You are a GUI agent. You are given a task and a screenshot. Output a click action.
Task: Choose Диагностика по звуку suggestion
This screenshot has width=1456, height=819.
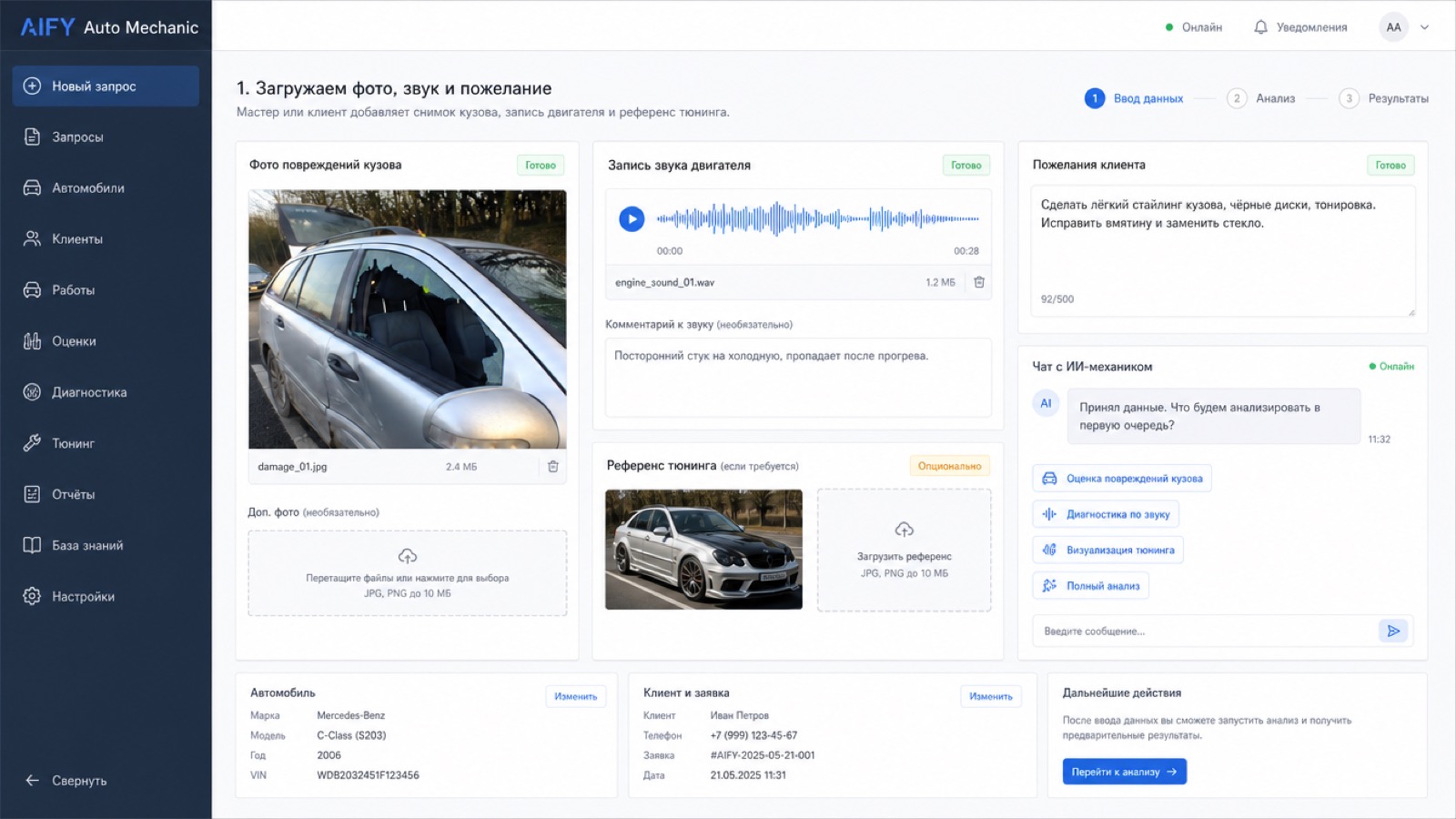click(1106, 514)
